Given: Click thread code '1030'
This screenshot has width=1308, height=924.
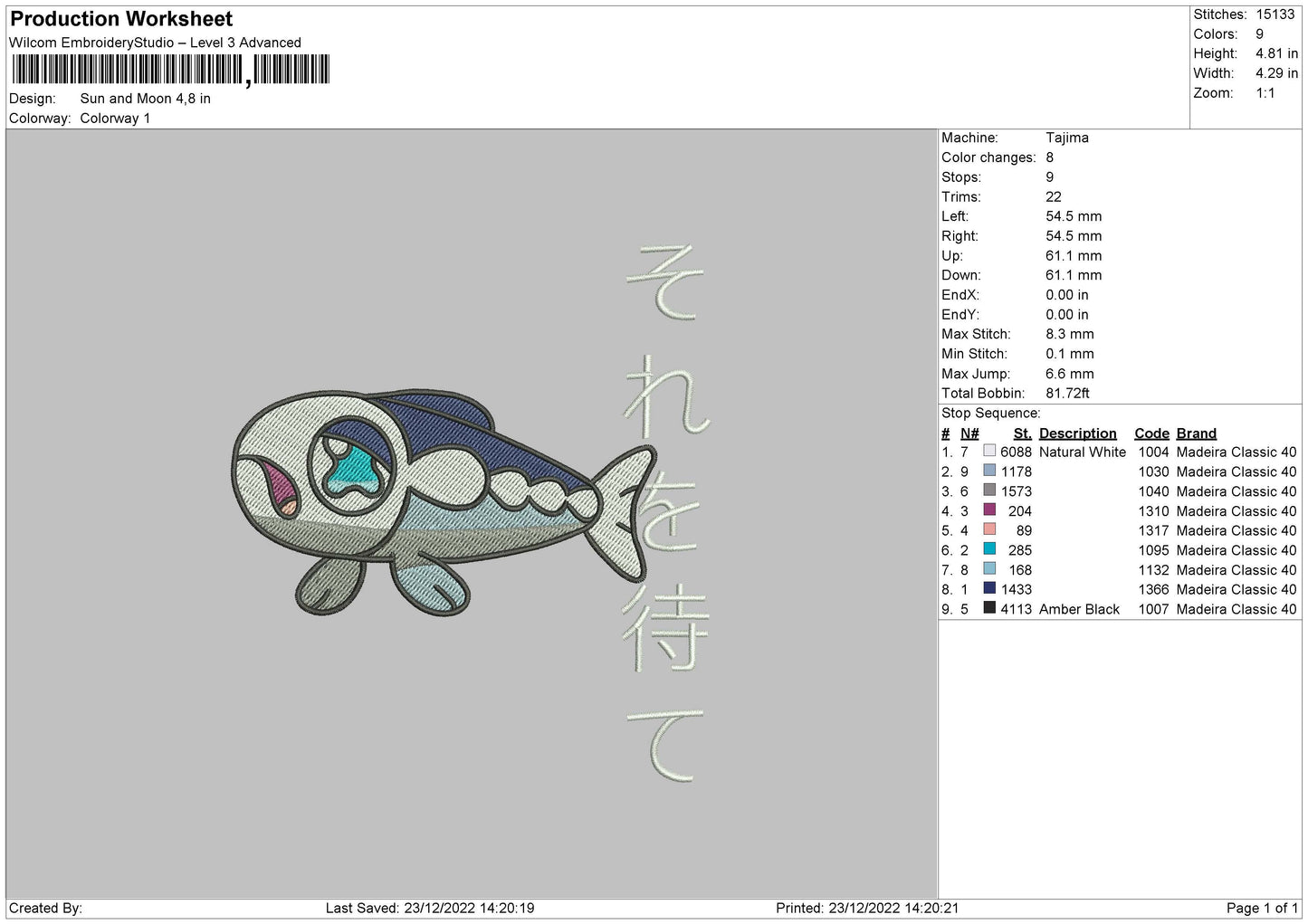Looking at the screenshot, I should click(1153, 472).
